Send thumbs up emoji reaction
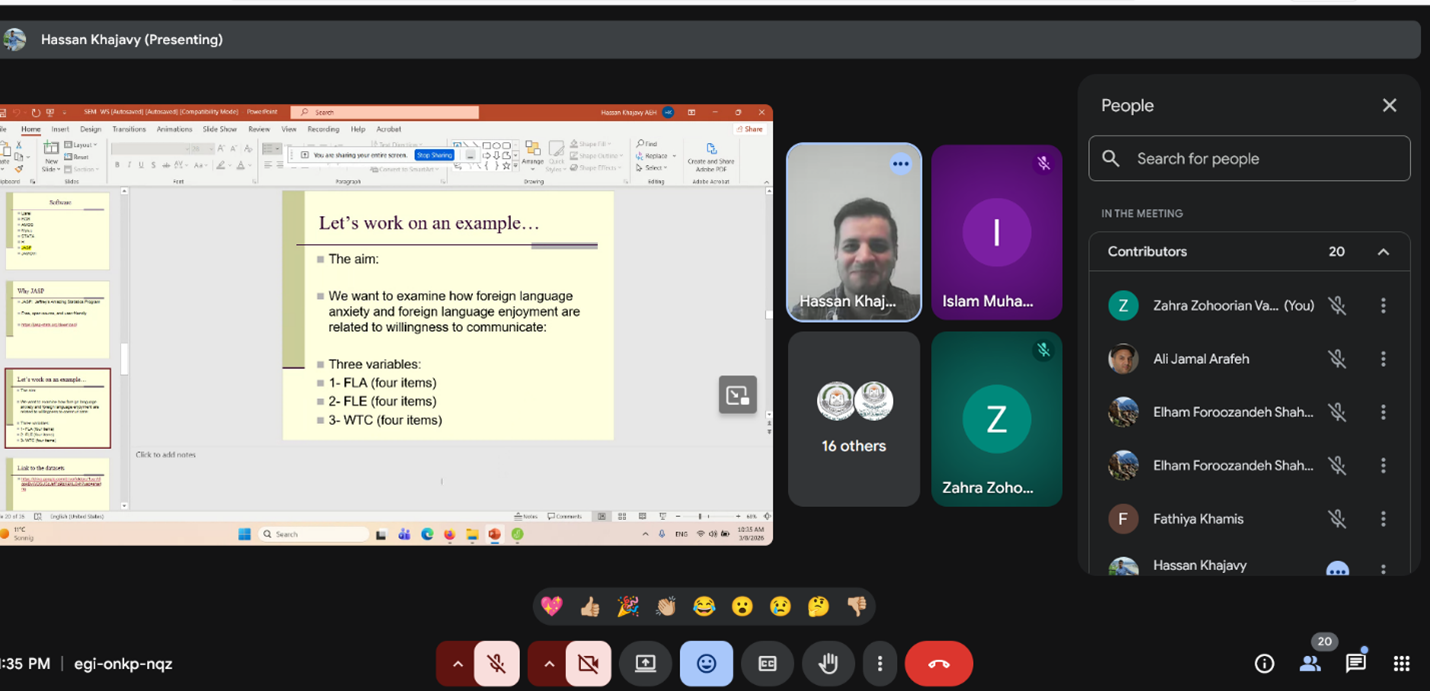This screenshot has height=691, width=1430. pyautogui.click(x=590, y=606)
